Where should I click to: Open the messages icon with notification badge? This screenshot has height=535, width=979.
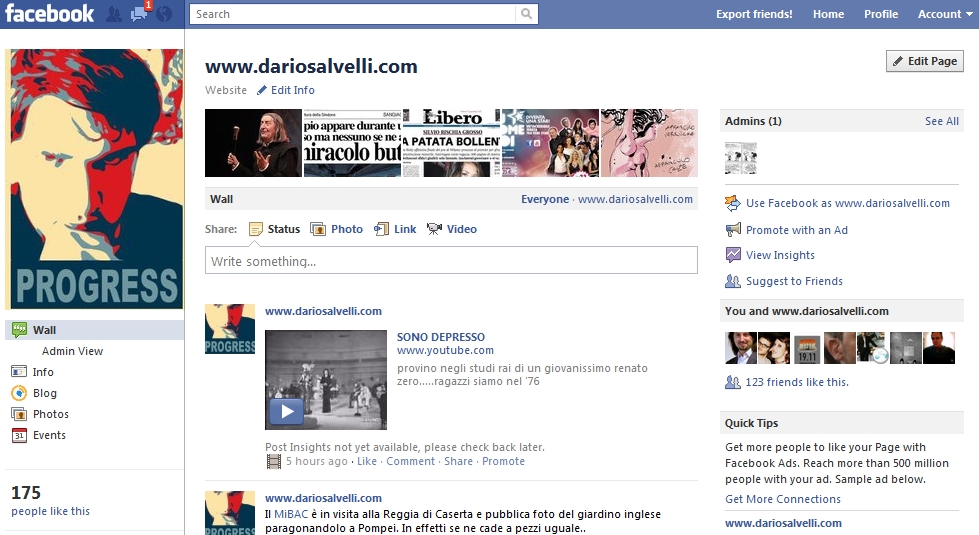coord(139,14)
